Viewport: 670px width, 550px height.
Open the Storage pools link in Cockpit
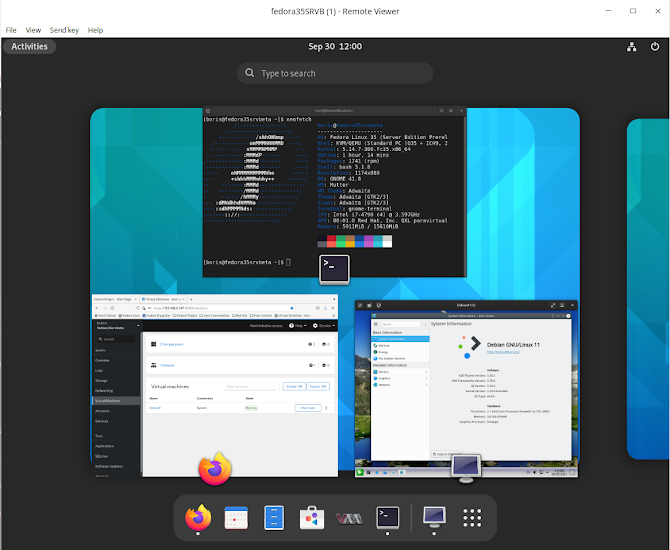coord(171,344)
